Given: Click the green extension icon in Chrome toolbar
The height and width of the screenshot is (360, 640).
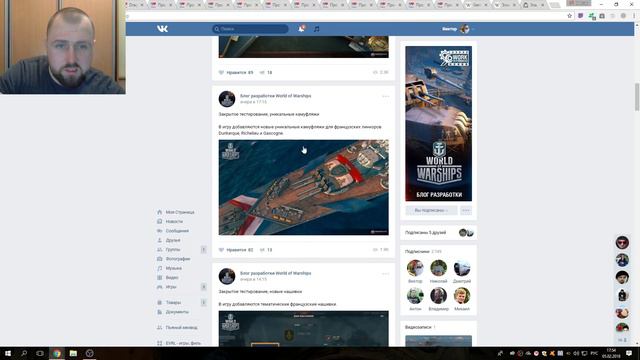Looking at the screenshot, I should click(x=591, y=16).
